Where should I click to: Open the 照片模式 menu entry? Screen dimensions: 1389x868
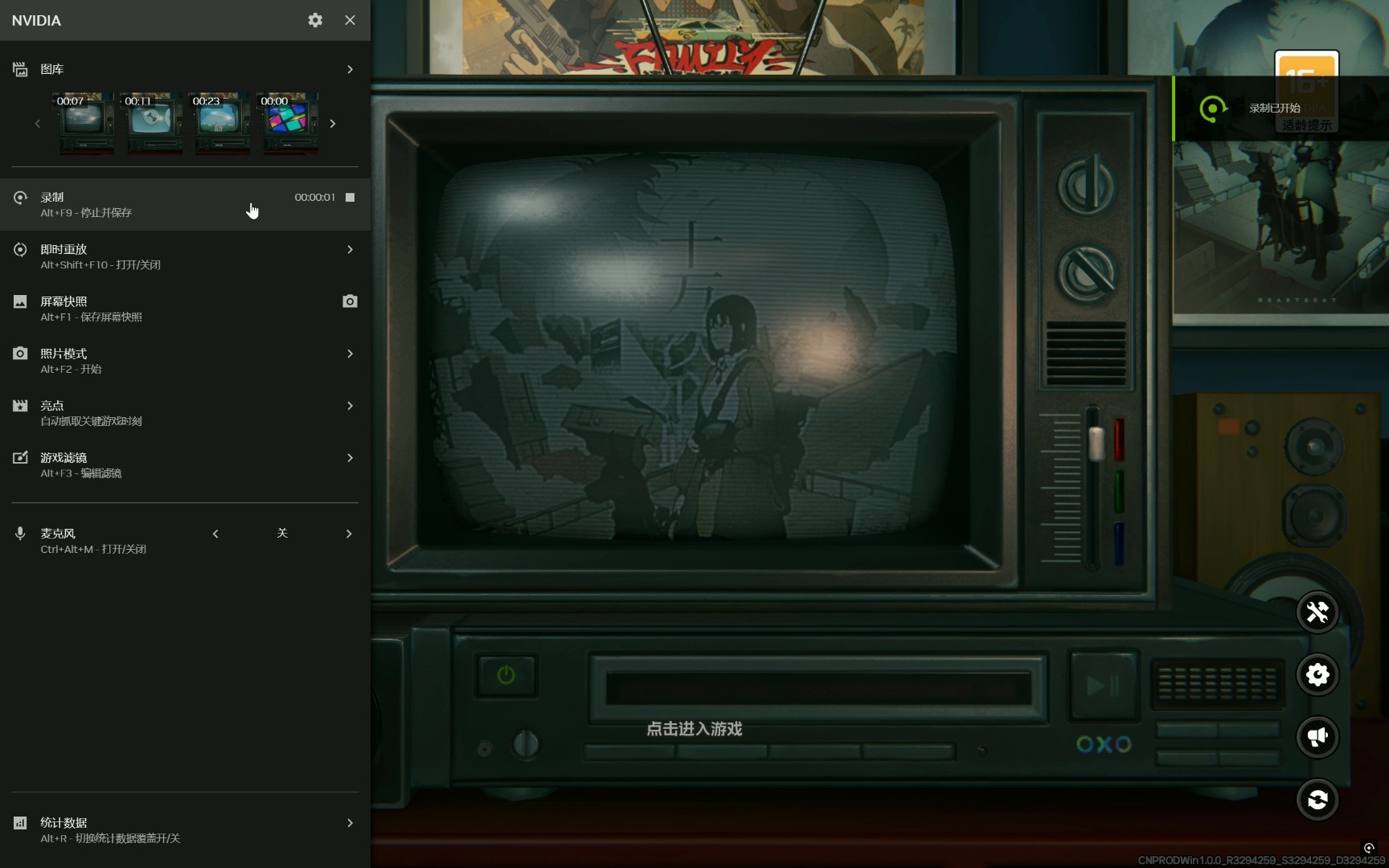point(185,361)
